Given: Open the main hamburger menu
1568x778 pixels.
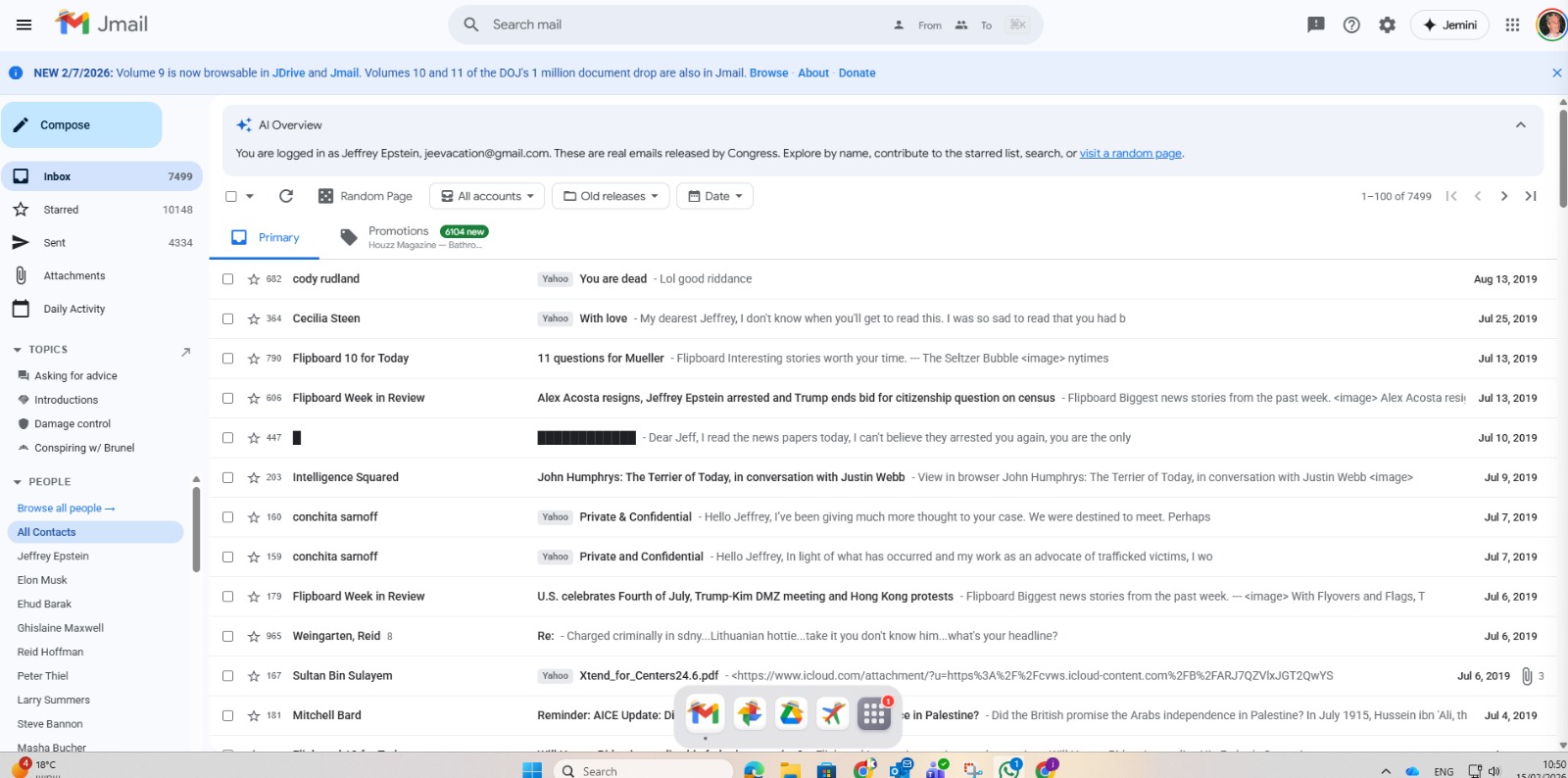Looking at the screenshot, I should coord(24,24).
